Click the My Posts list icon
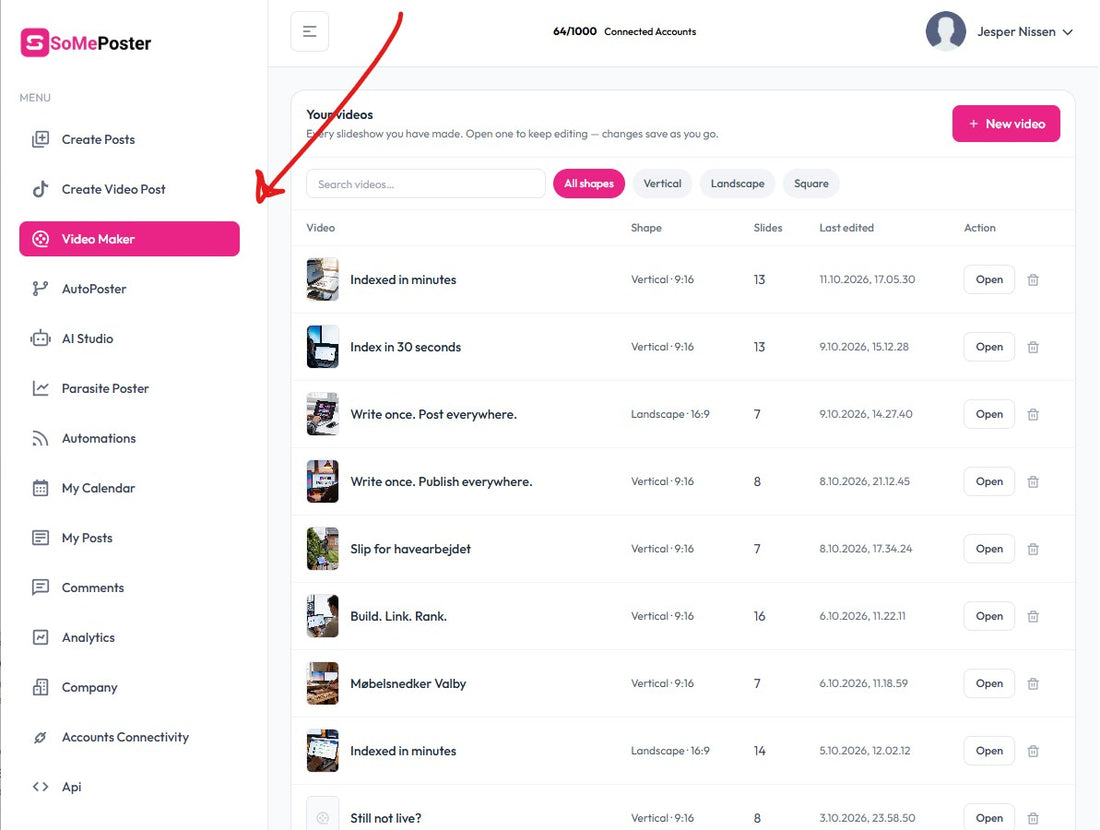The image size is (1100, 830). 41,537
